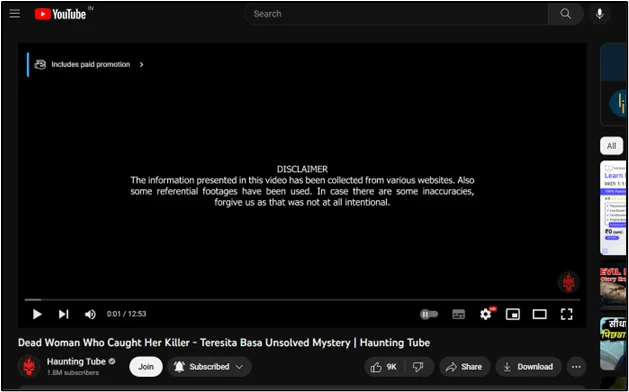Click the Download button
This screenshot has height=392, width=629.
coord(528,367)
